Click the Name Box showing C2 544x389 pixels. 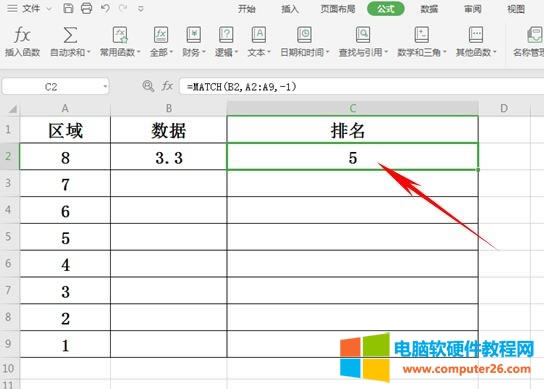(x=51, y=86)
